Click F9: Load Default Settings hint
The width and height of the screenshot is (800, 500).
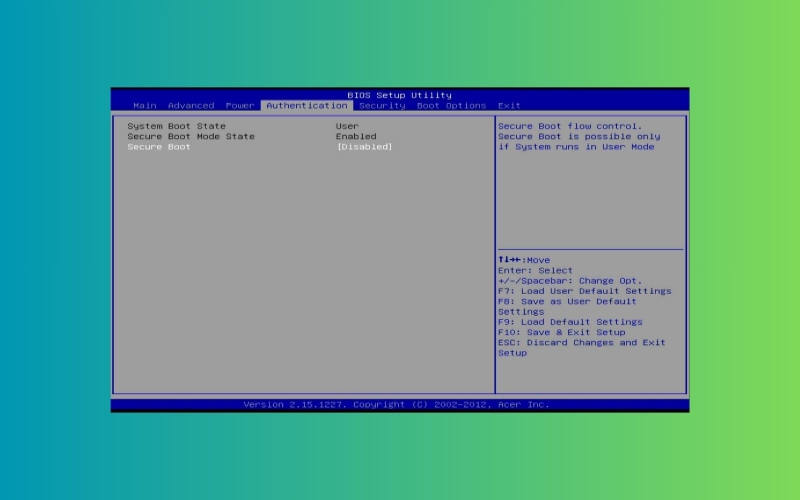pyautogui.click(x=570, y=322)
